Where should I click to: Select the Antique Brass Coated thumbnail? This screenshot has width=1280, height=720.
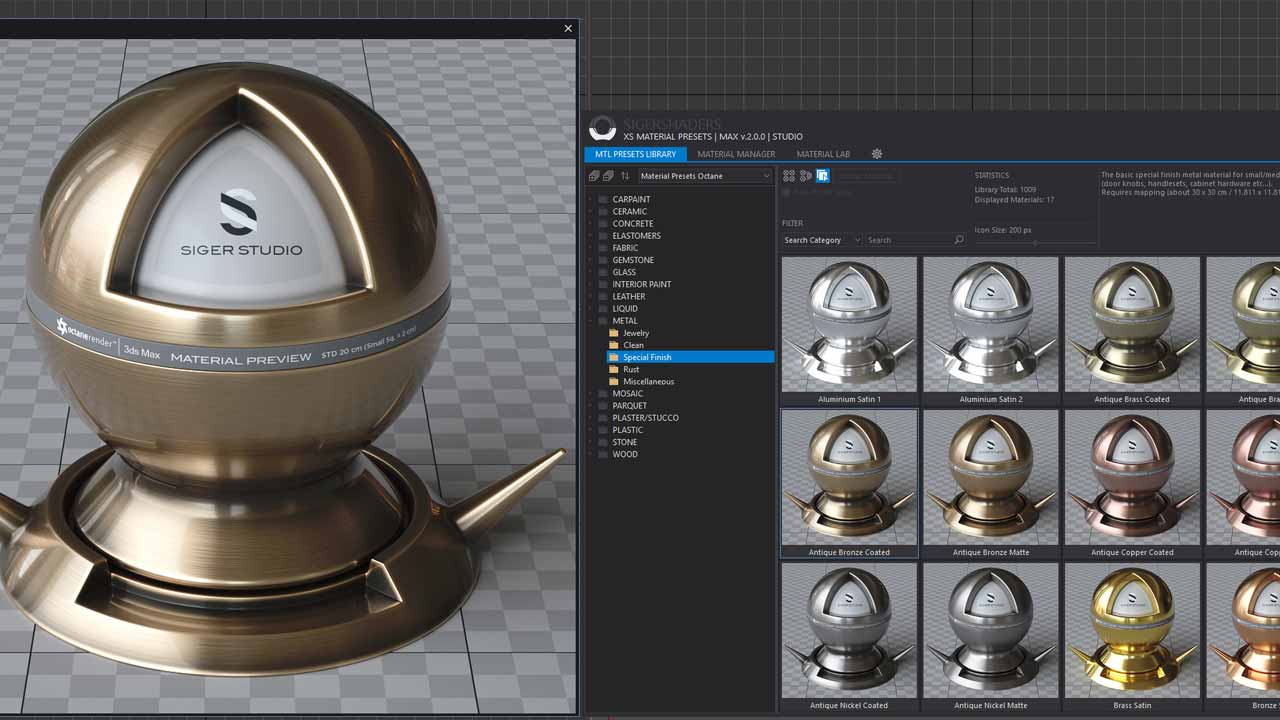(1132, 324)
